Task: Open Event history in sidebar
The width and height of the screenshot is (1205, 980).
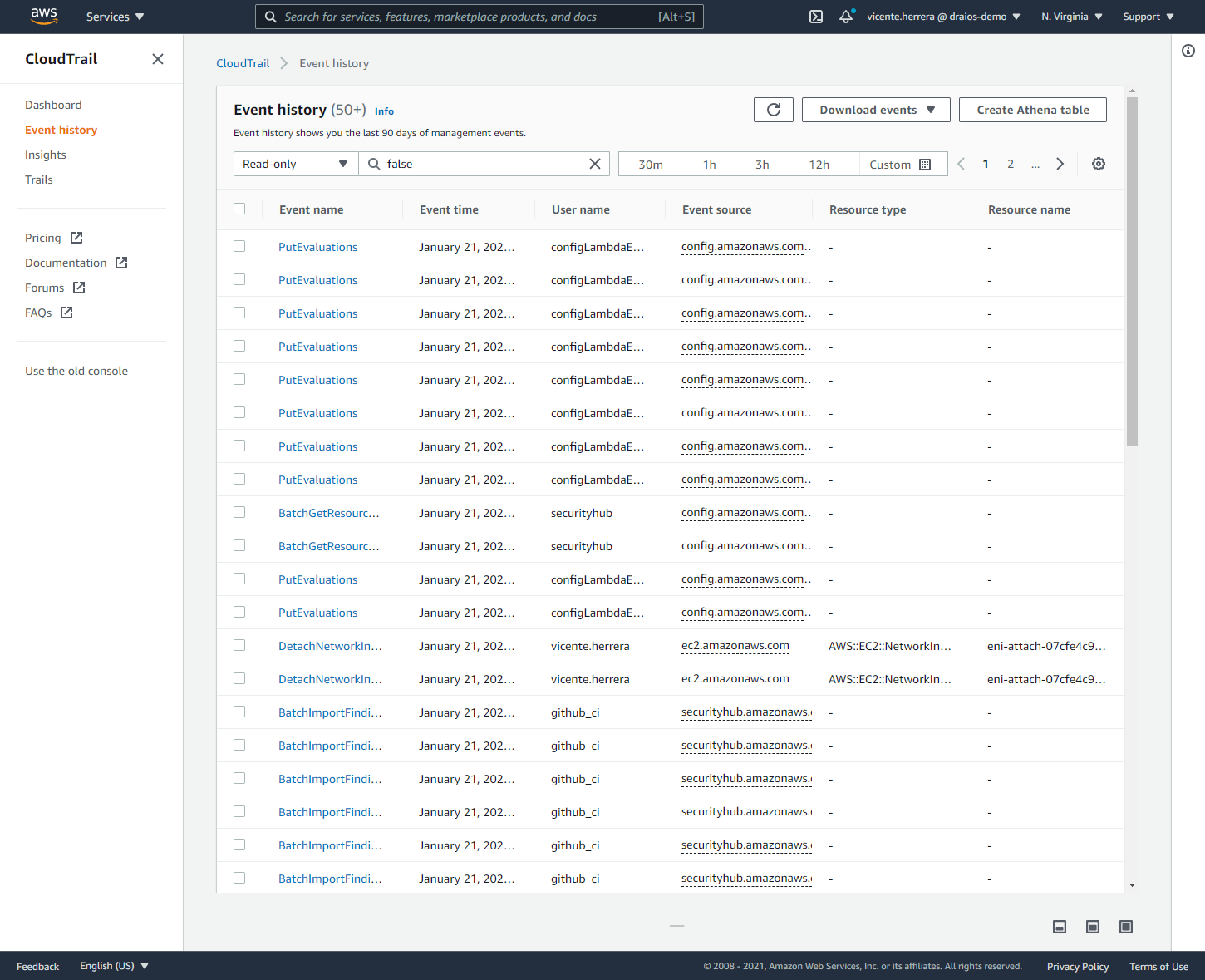Action: [61, 130]
